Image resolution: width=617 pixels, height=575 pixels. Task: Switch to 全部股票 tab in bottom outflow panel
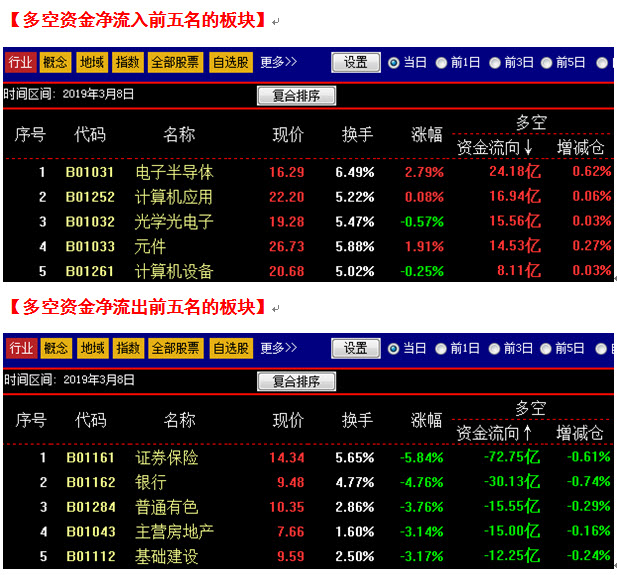(175, 348)
